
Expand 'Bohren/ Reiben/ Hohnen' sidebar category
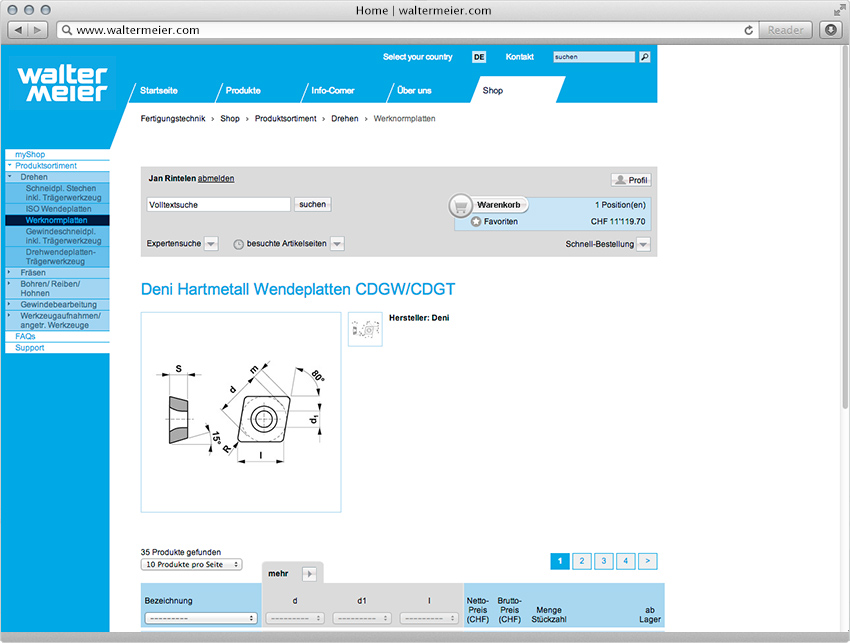[9, 283]
